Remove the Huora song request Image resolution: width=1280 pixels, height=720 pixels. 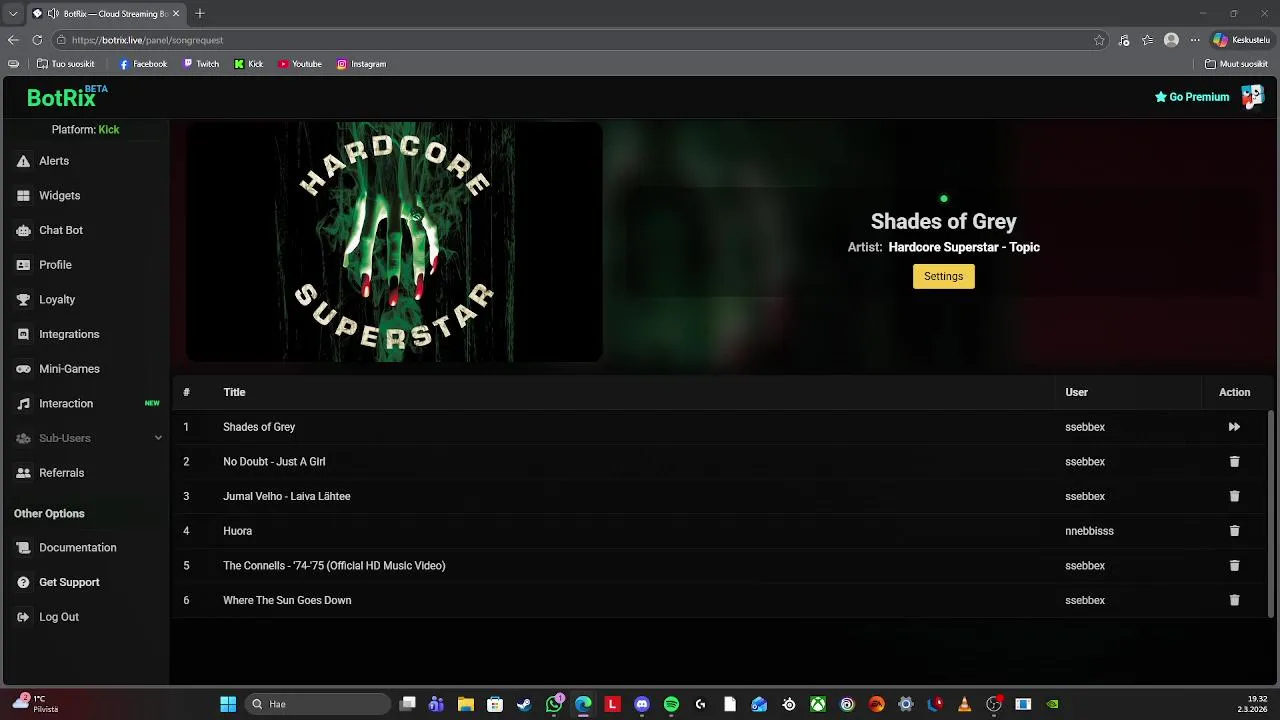pos(1234,531)
